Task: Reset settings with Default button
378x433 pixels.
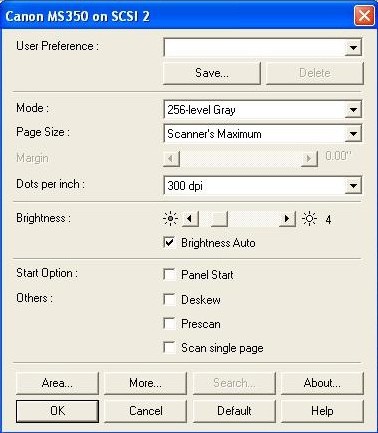Action: [234, 411]
